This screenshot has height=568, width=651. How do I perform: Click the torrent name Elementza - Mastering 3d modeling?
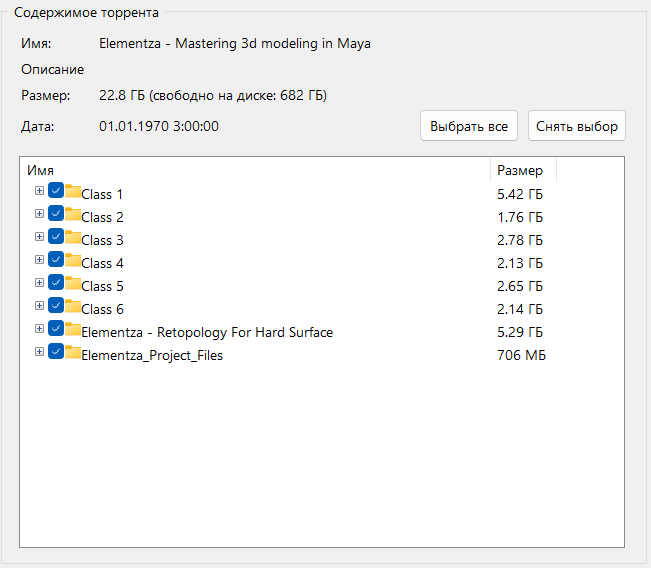(x=235, y=44)
